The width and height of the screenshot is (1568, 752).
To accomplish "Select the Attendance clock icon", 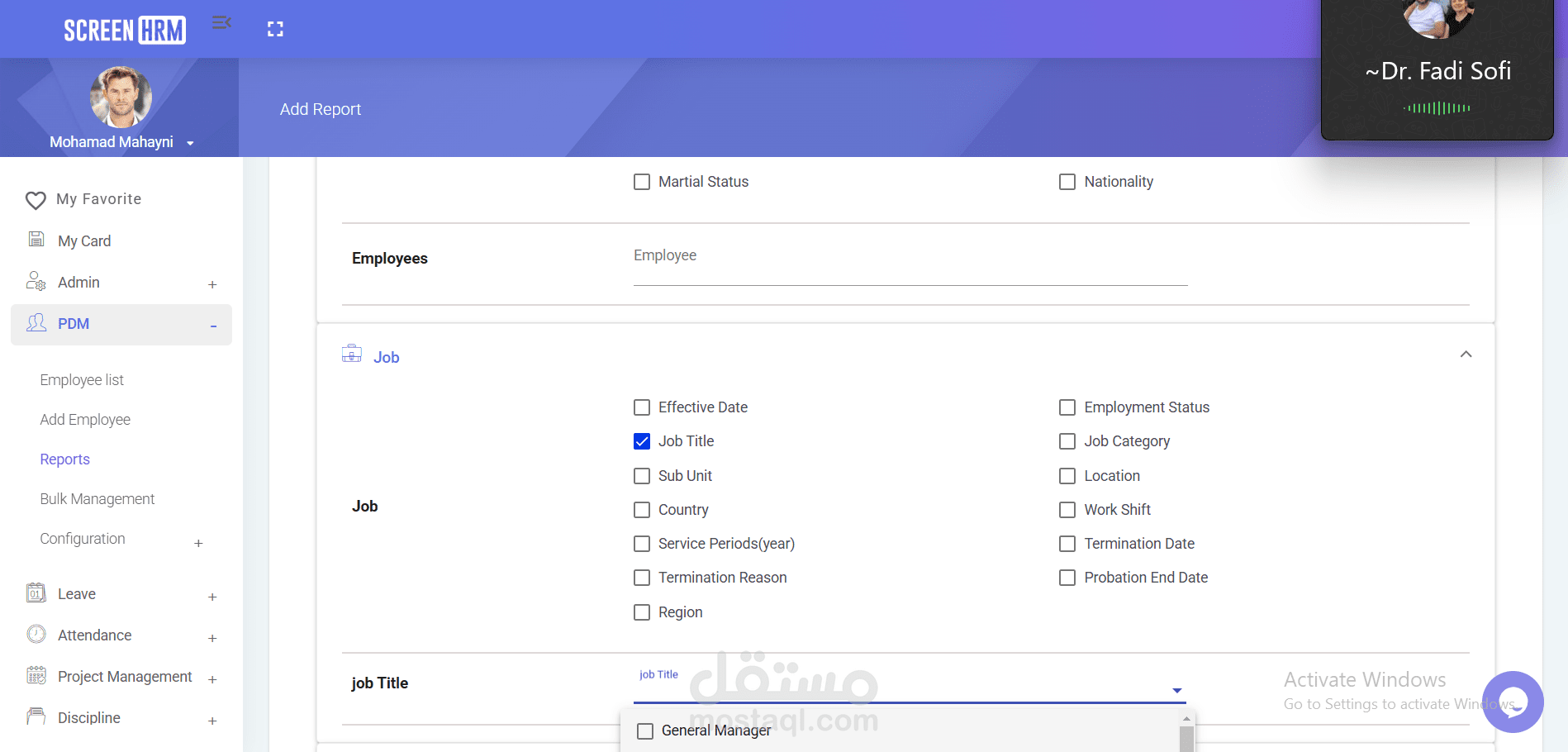I will click(36, 633).
